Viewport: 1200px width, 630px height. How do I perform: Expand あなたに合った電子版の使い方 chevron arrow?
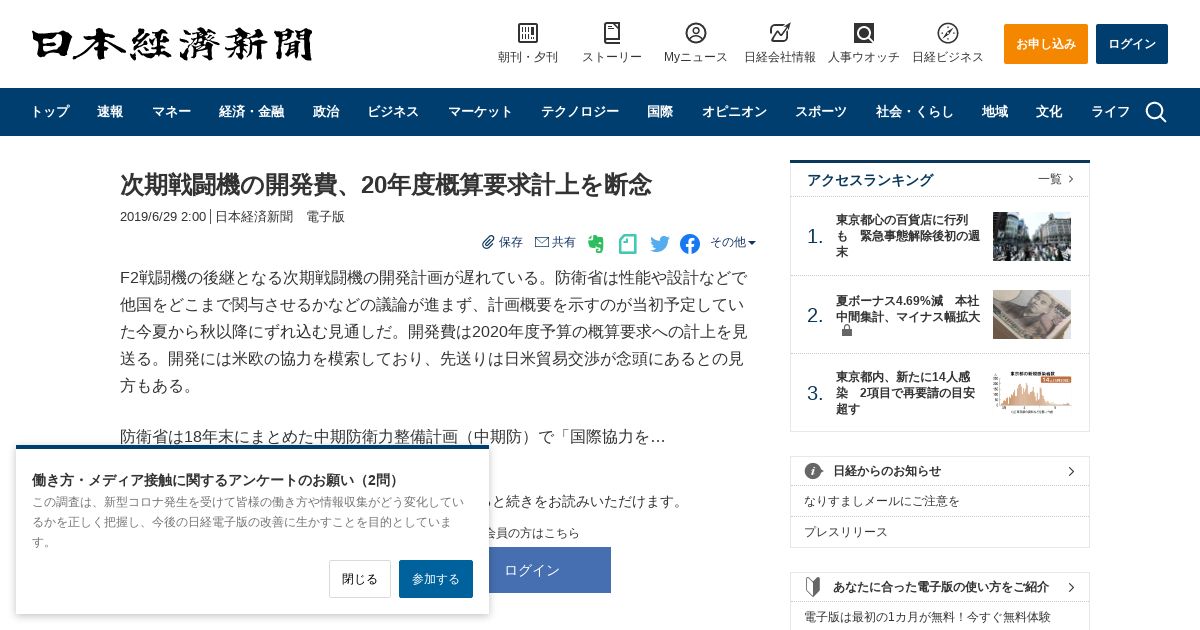pyautogui.click(x=1071, y=587)
